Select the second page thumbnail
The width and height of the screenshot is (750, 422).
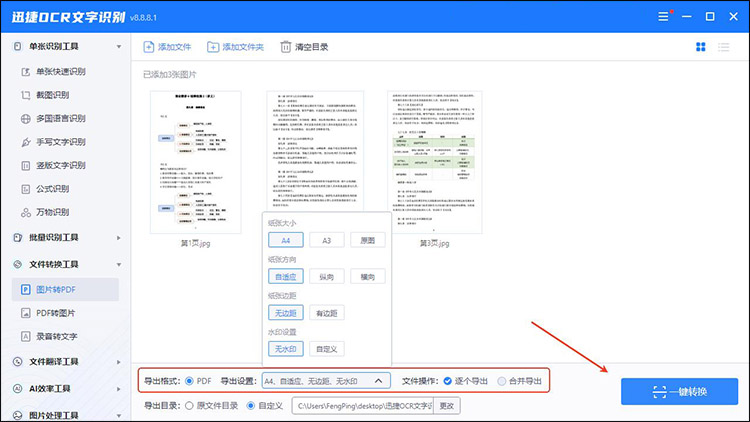coord(315,151)
